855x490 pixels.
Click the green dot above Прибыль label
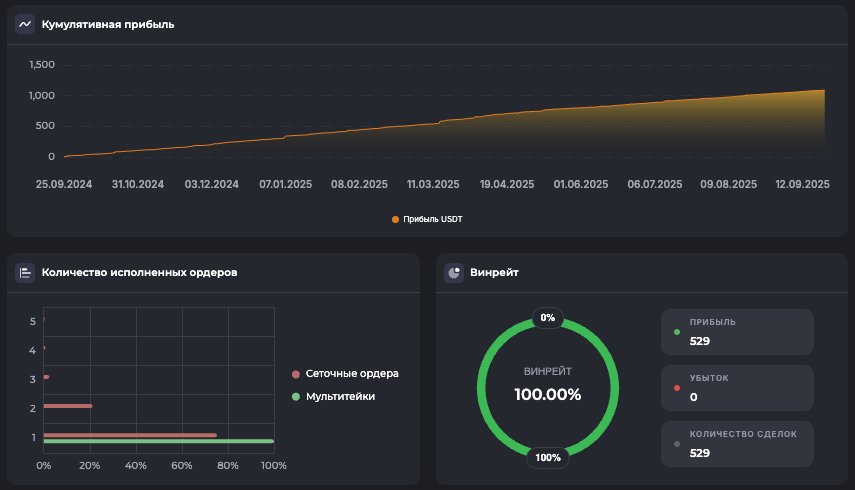click(677, 331)
